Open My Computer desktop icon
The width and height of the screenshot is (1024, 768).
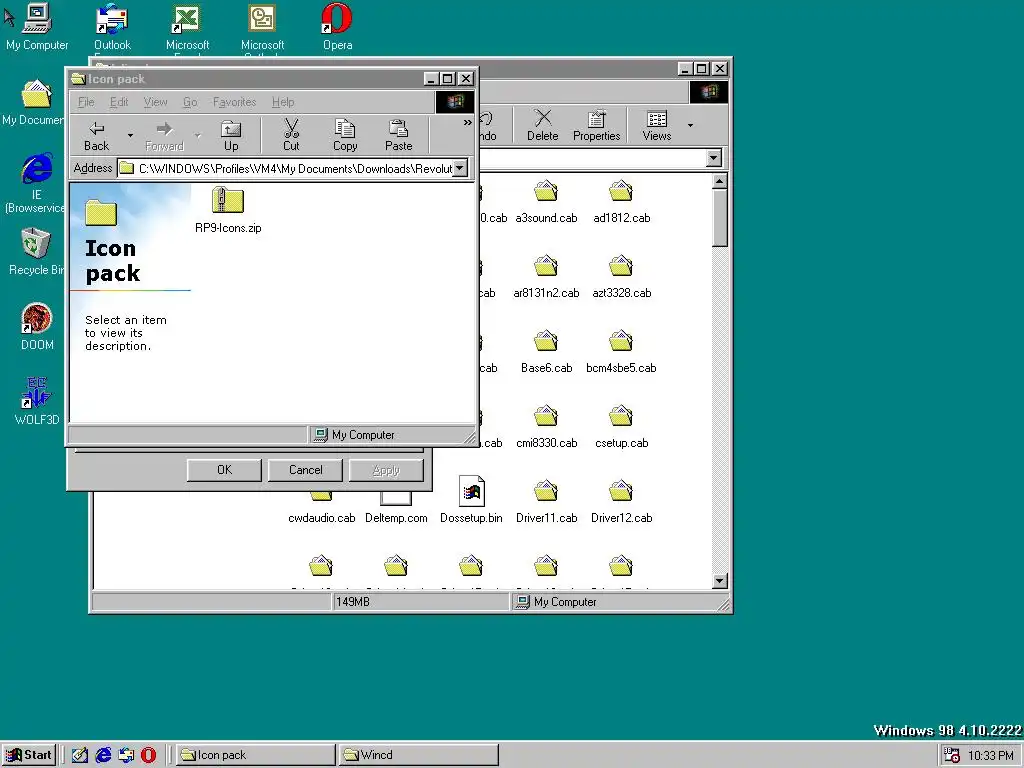[37, 27]
